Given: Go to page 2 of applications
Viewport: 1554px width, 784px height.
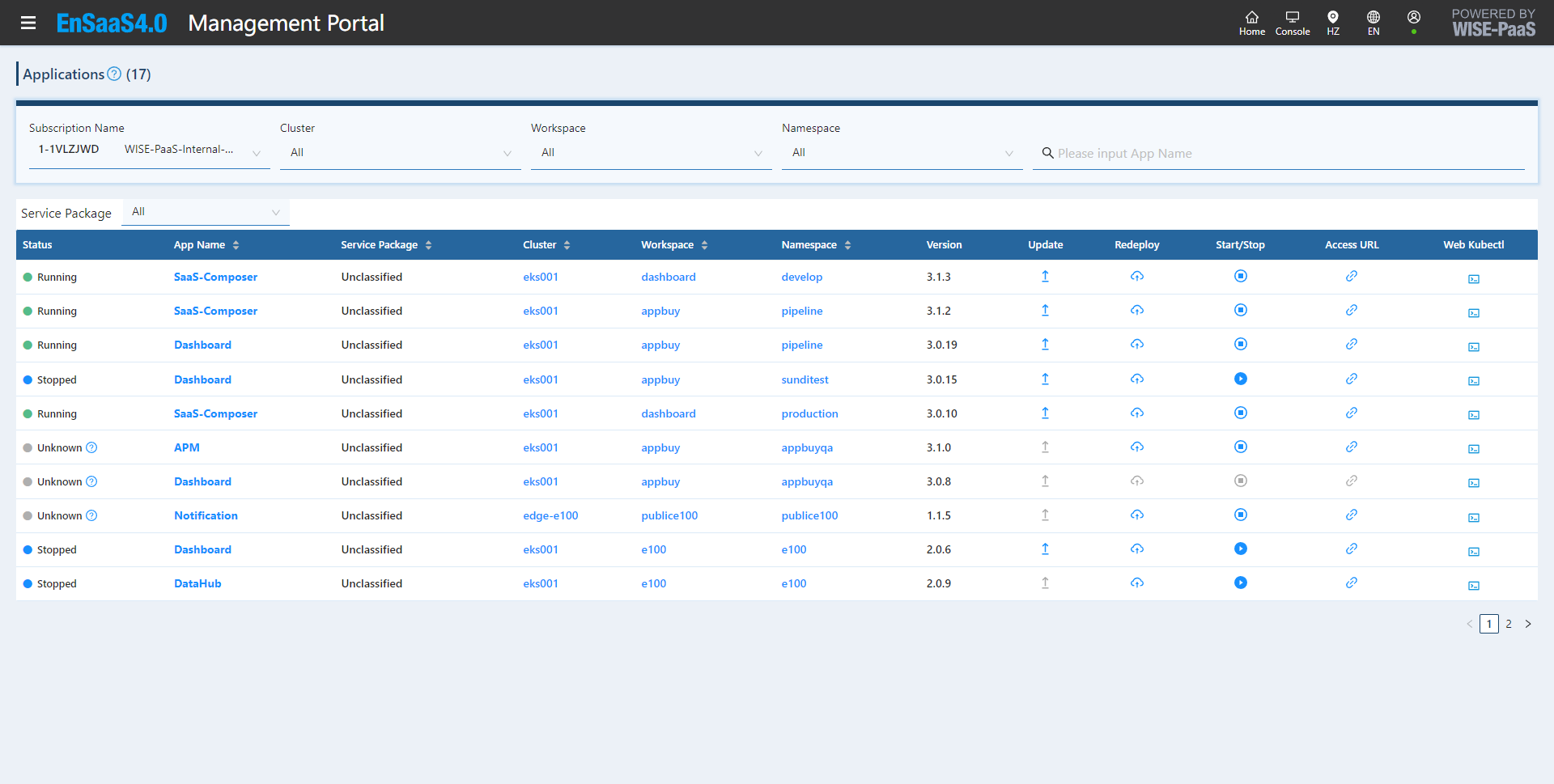Looking at the screenshot, I should (1508, 624).
